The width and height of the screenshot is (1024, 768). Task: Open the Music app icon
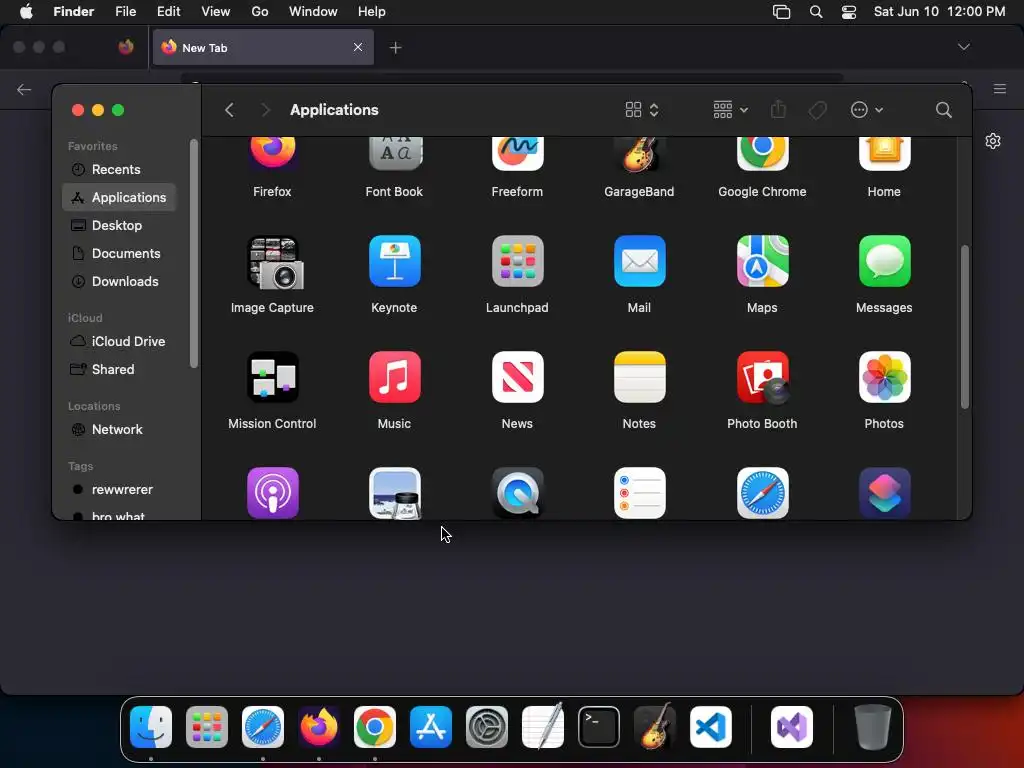click(x=394, y=377)
